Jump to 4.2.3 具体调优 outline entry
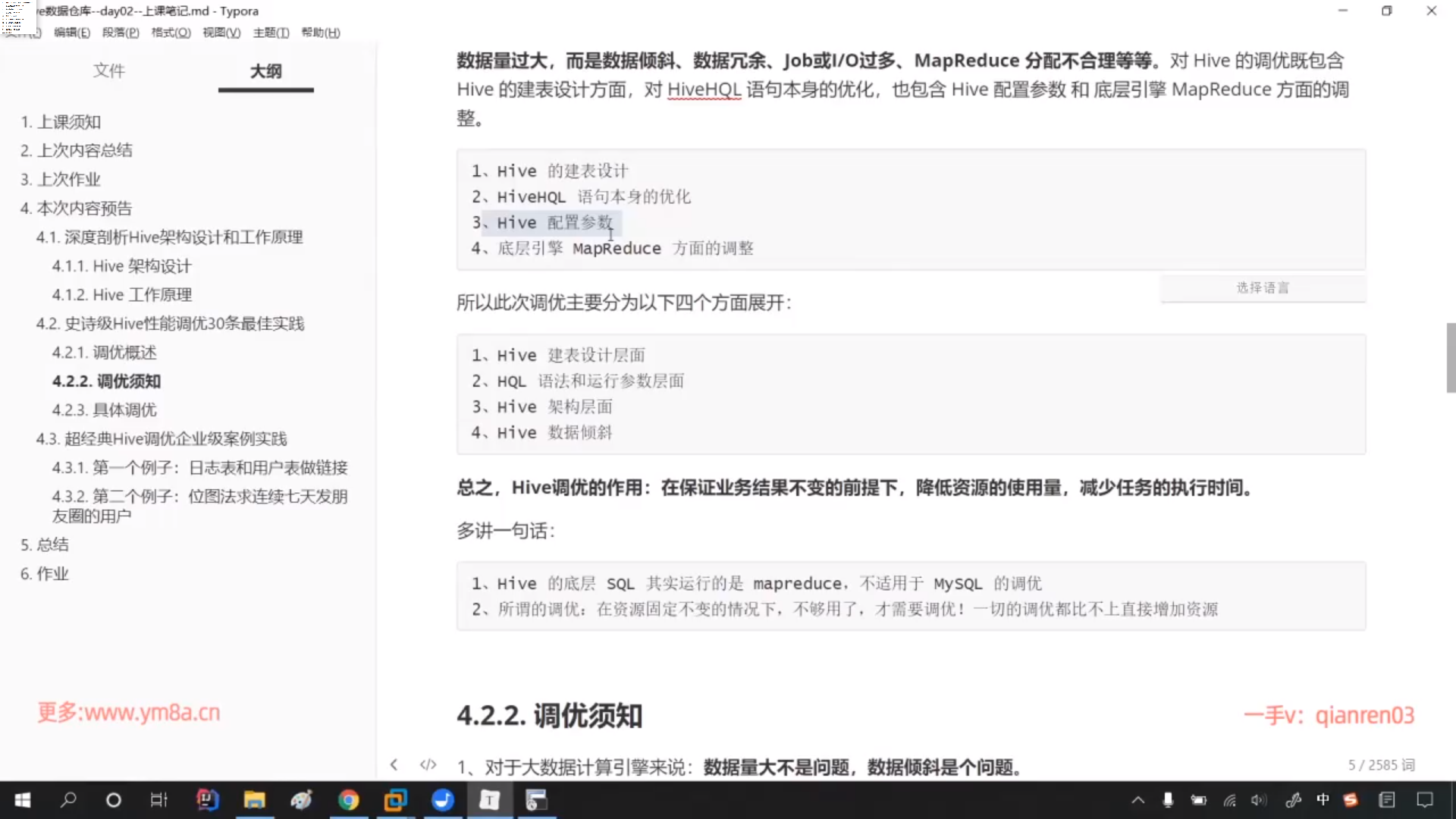This screenshot has width=1456, height=819. [x=104, y=410]
